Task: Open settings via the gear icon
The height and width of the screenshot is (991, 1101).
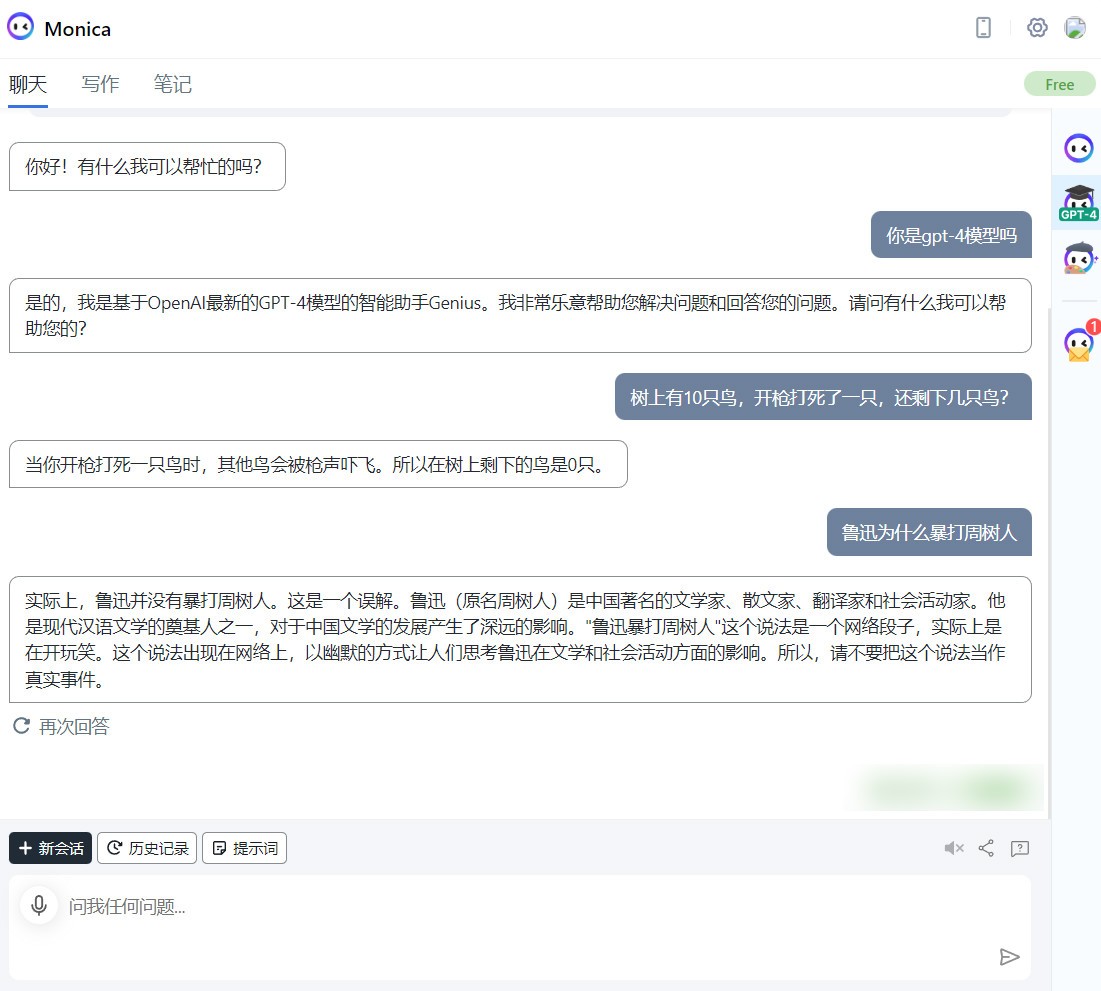Action: click(x=1037, y=27)
